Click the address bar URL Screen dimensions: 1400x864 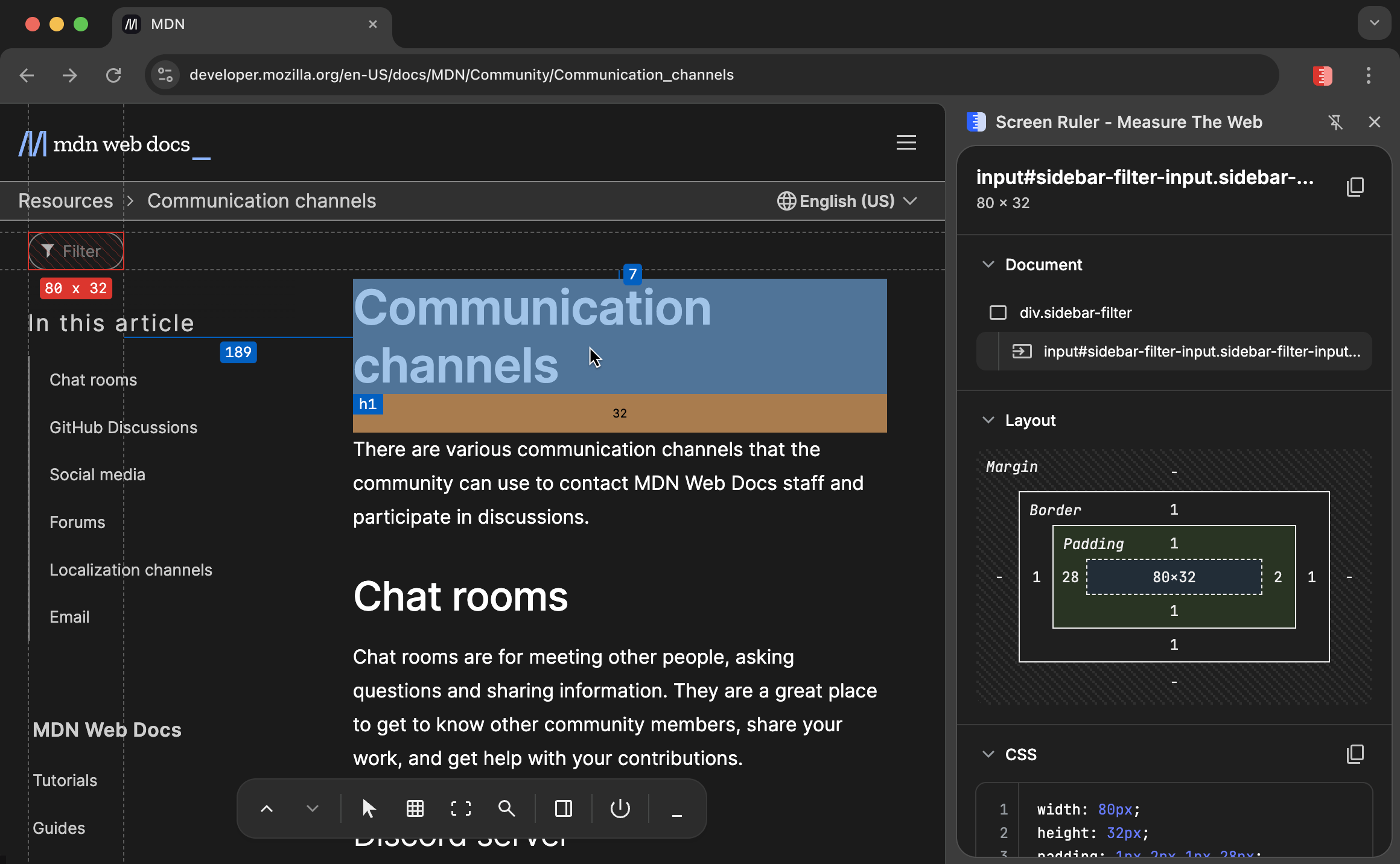pos(461,75)
